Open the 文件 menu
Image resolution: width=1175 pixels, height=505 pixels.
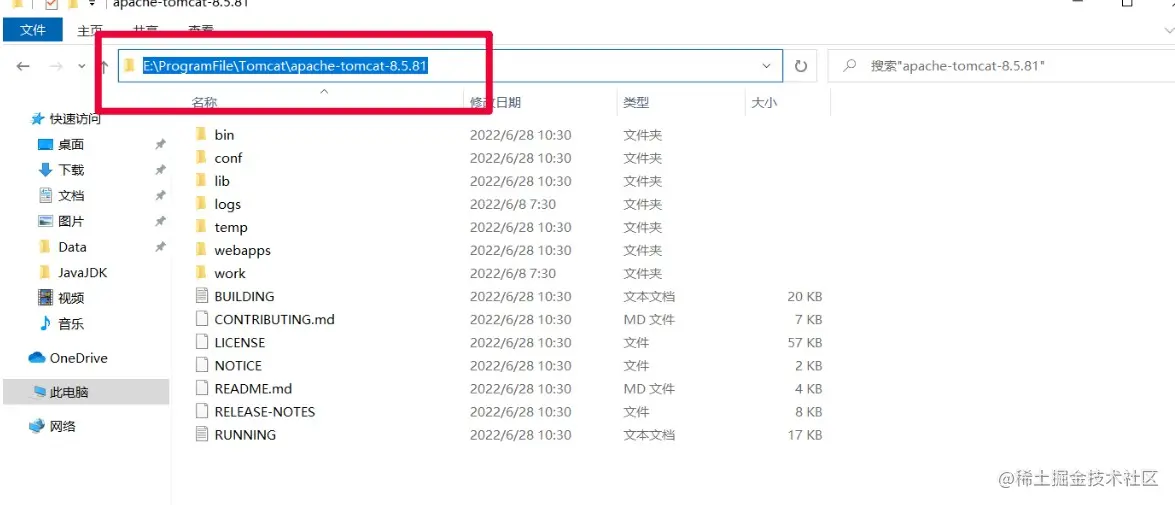coord(32,31)
